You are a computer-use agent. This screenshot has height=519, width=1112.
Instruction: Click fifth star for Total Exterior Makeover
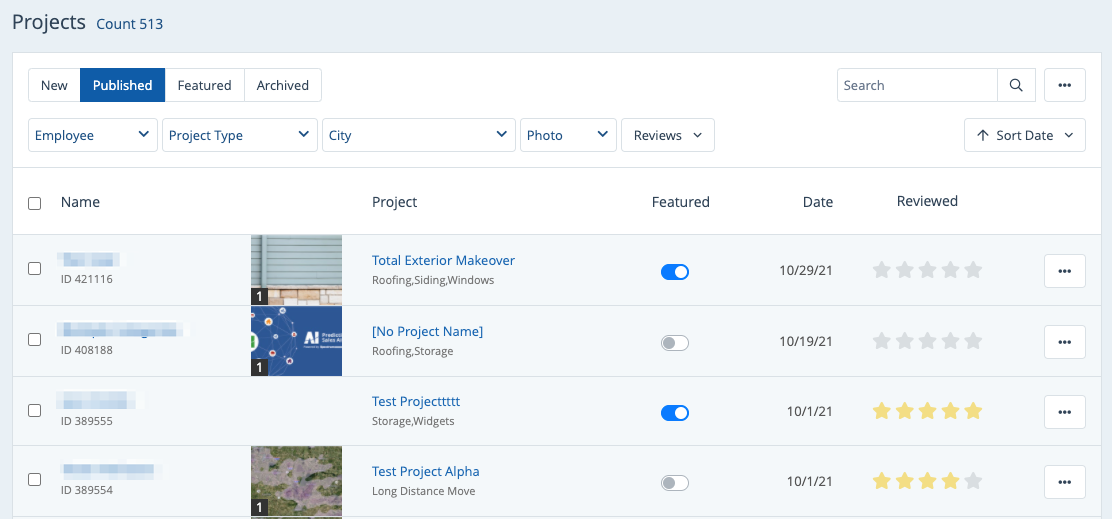(973, 270)
